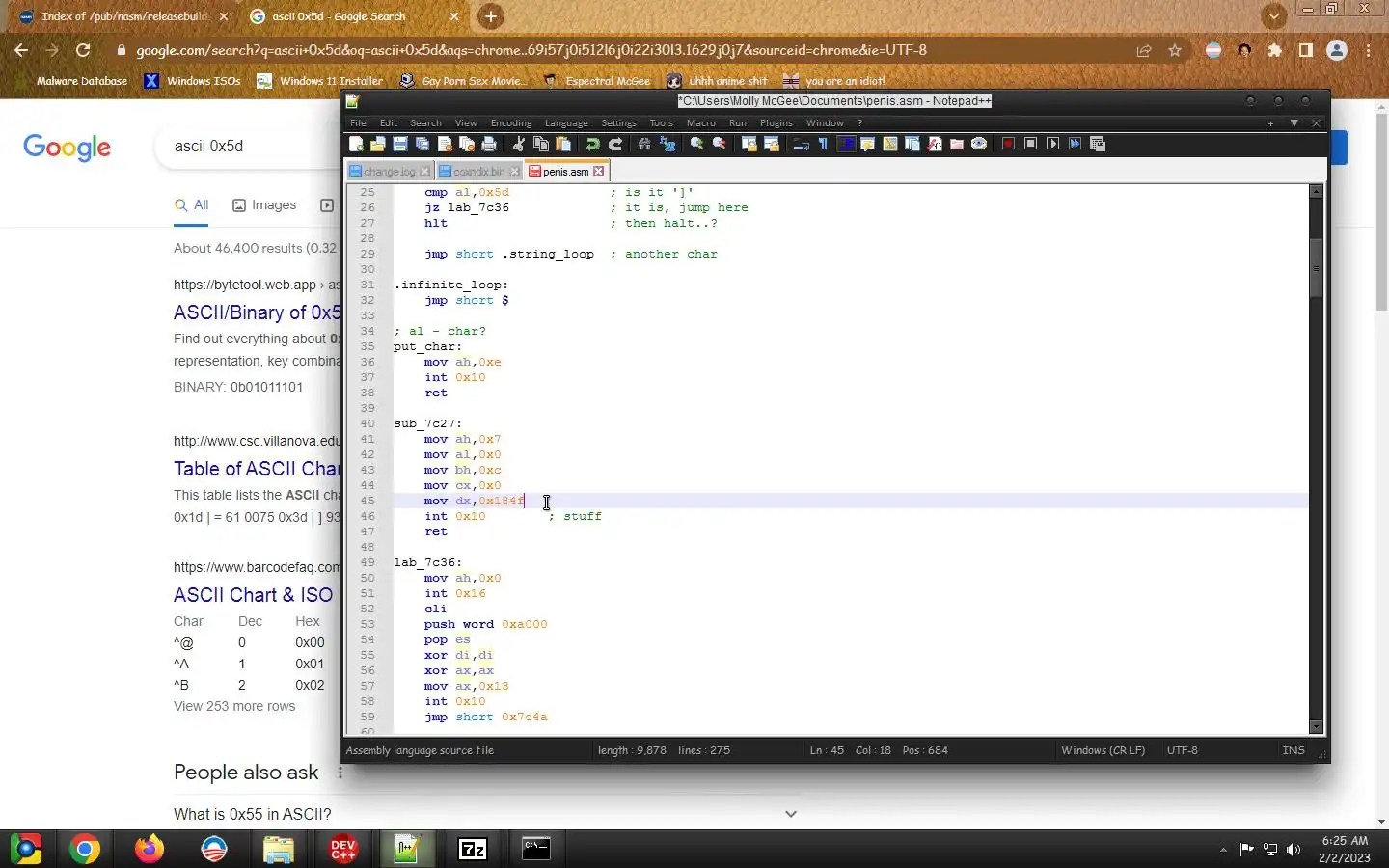The image size is (1389, 868).
Task: Click the editor scroll down arrow
Action: tap(1316, 726)
